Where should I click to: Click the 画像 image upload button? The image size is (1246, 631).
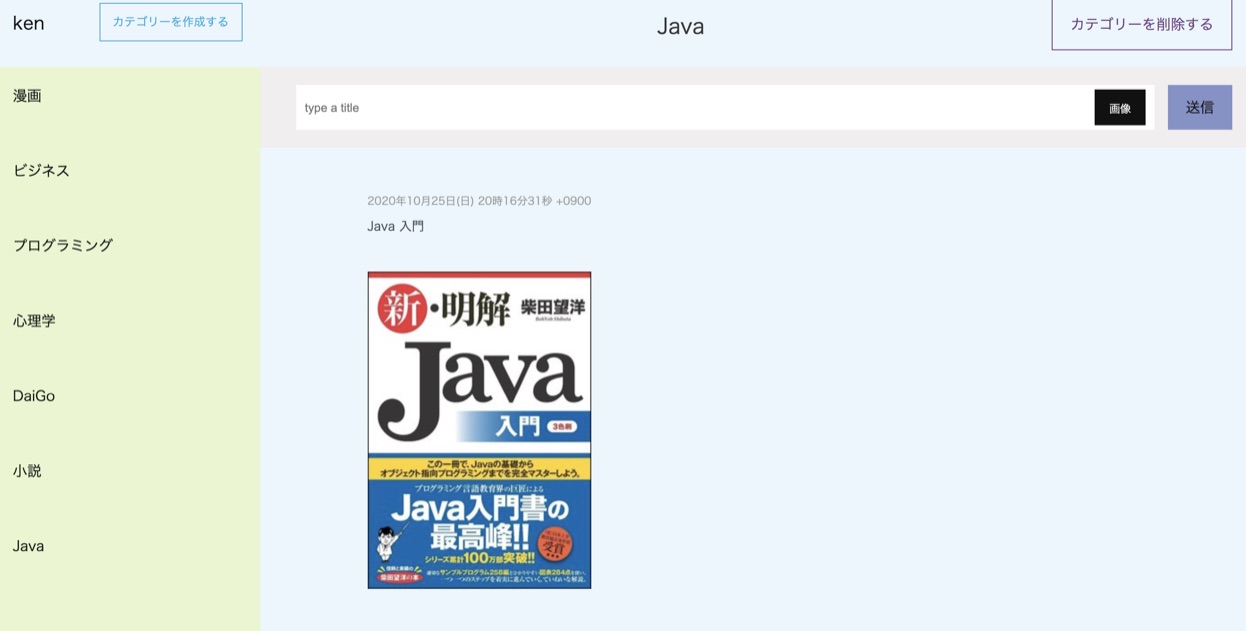coord(1120,108)
